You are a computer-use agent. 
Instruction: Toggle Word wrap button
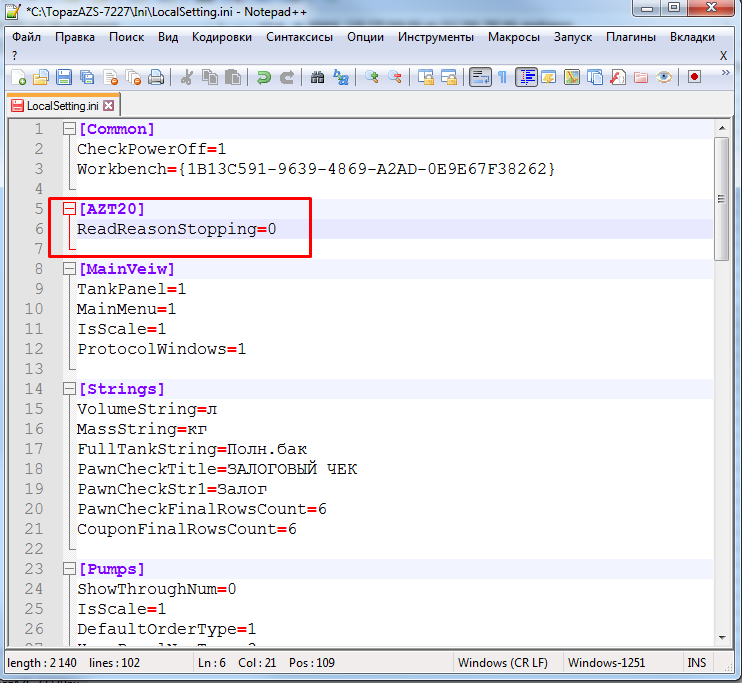[x=480, y=77]
